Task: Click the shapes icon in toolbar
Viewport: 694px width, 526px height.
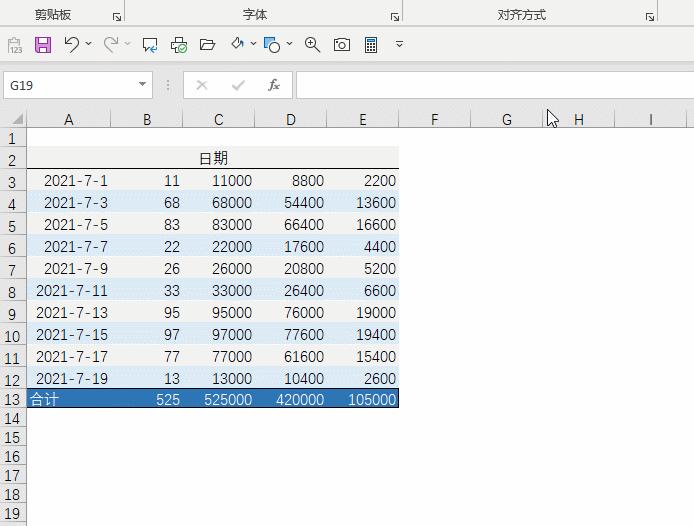Action: point(271,45)
